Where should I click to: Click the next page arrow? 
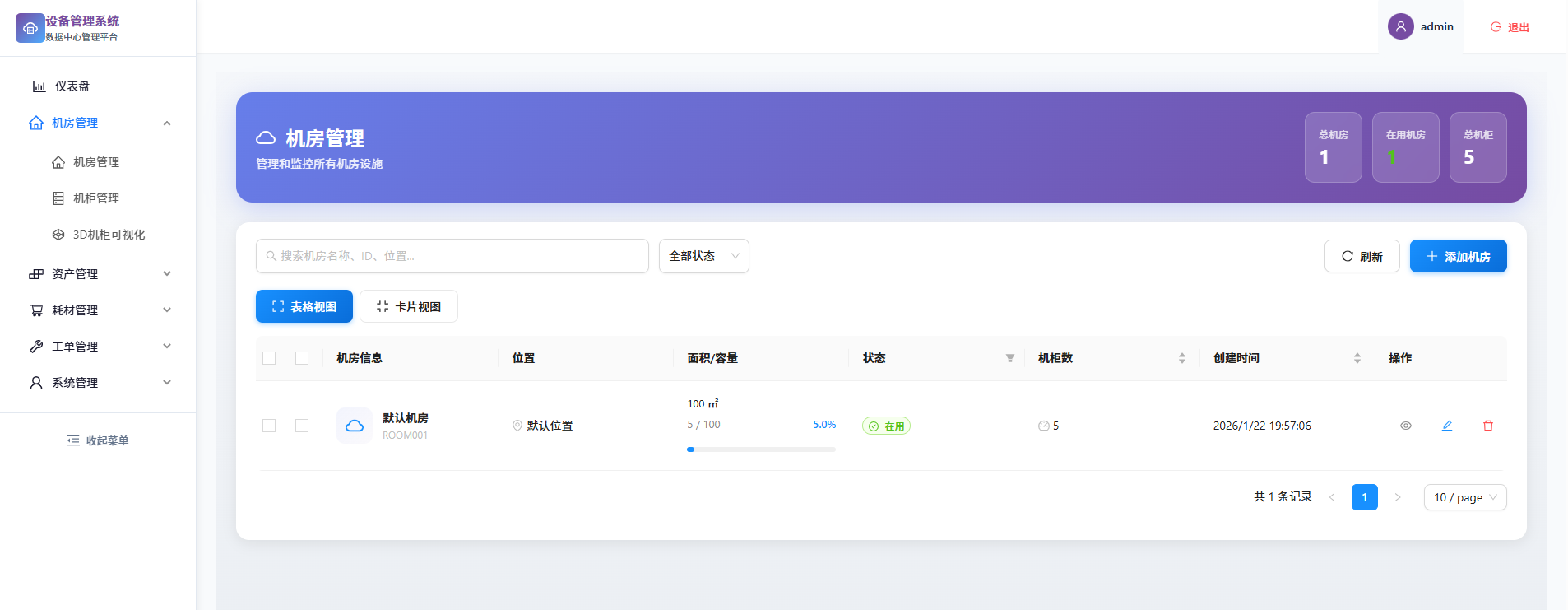point(1398,497)
